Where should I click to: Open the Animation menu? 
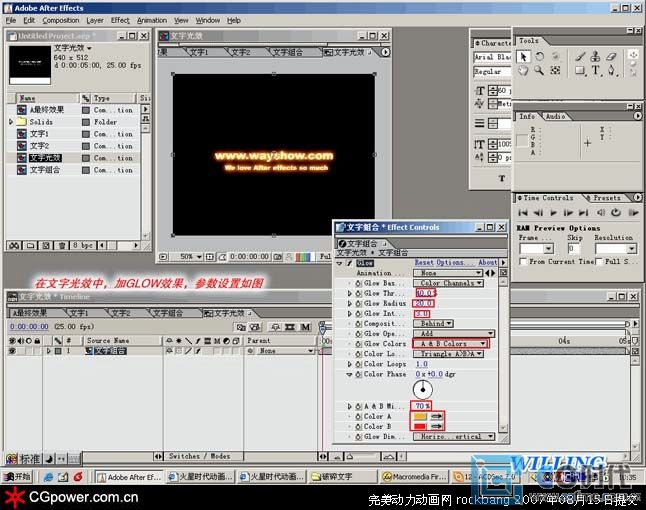click(152, 21)
